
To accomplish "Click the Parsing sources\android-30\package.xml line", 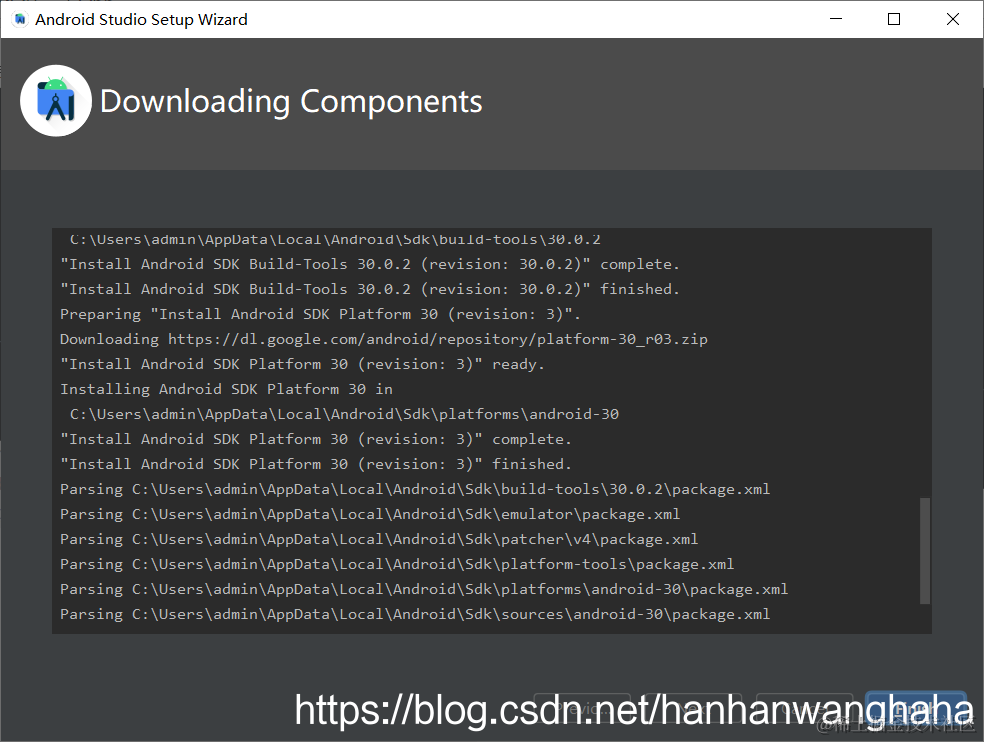I will 415,614.
